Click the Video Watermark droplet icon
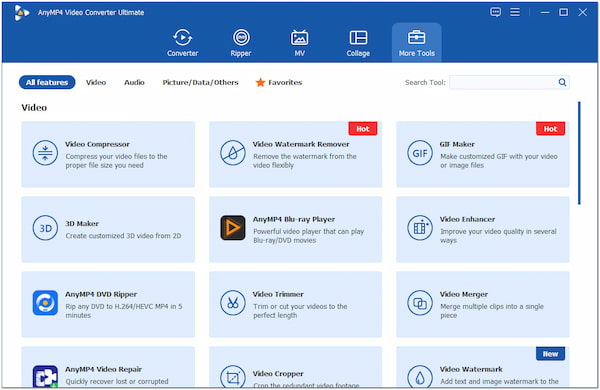 420,377
